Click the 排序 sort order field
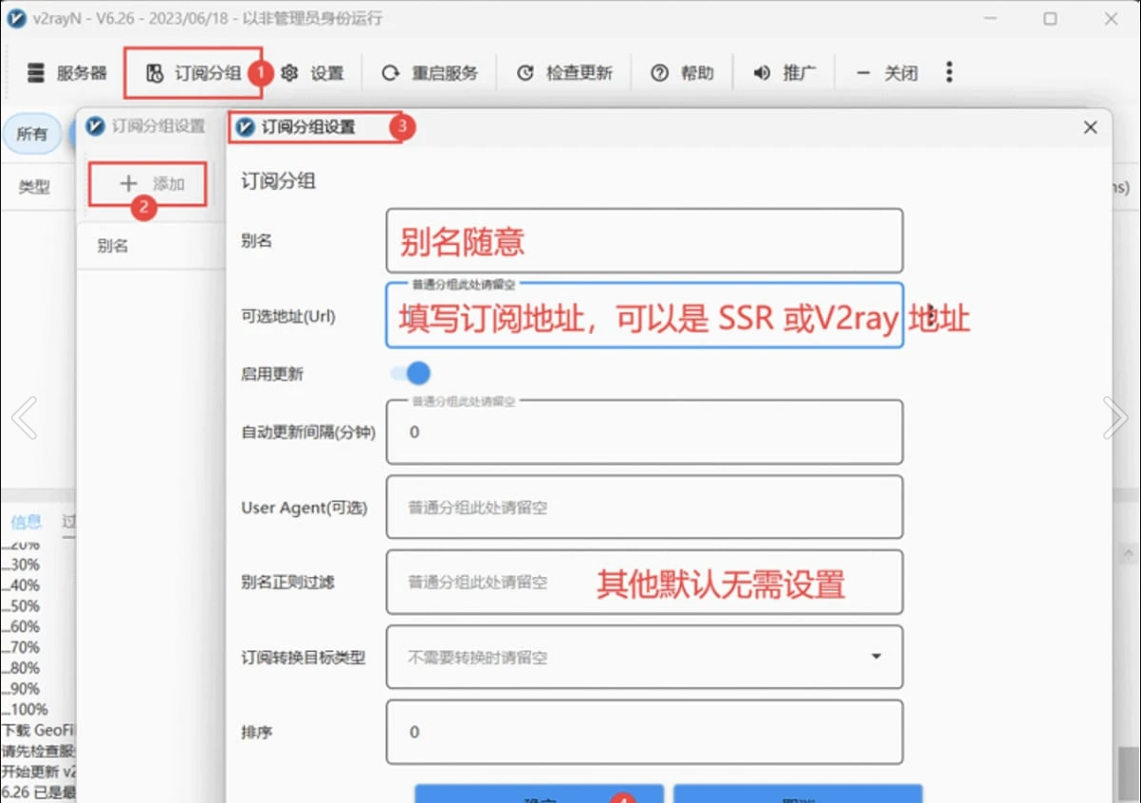 pos(645,732)
